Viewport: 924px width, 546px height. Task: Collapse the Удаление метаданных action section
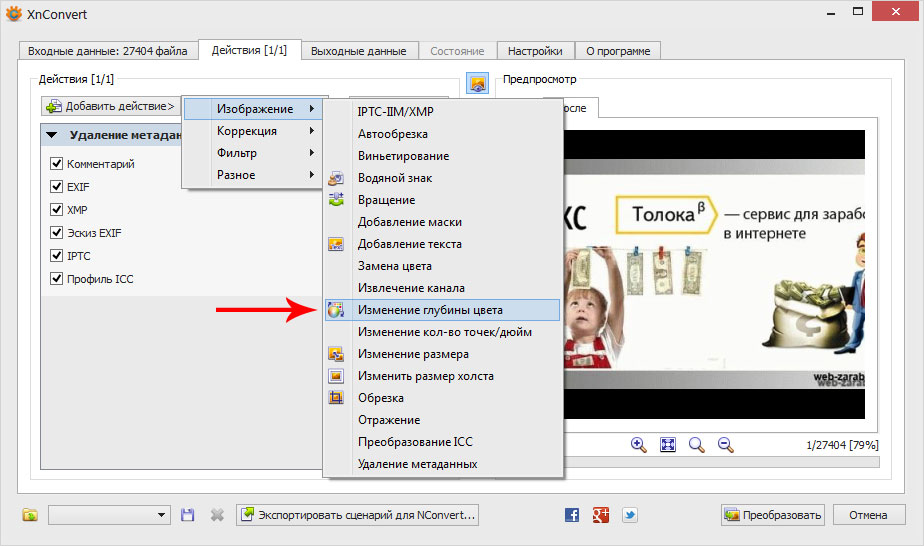coord(52,135)
